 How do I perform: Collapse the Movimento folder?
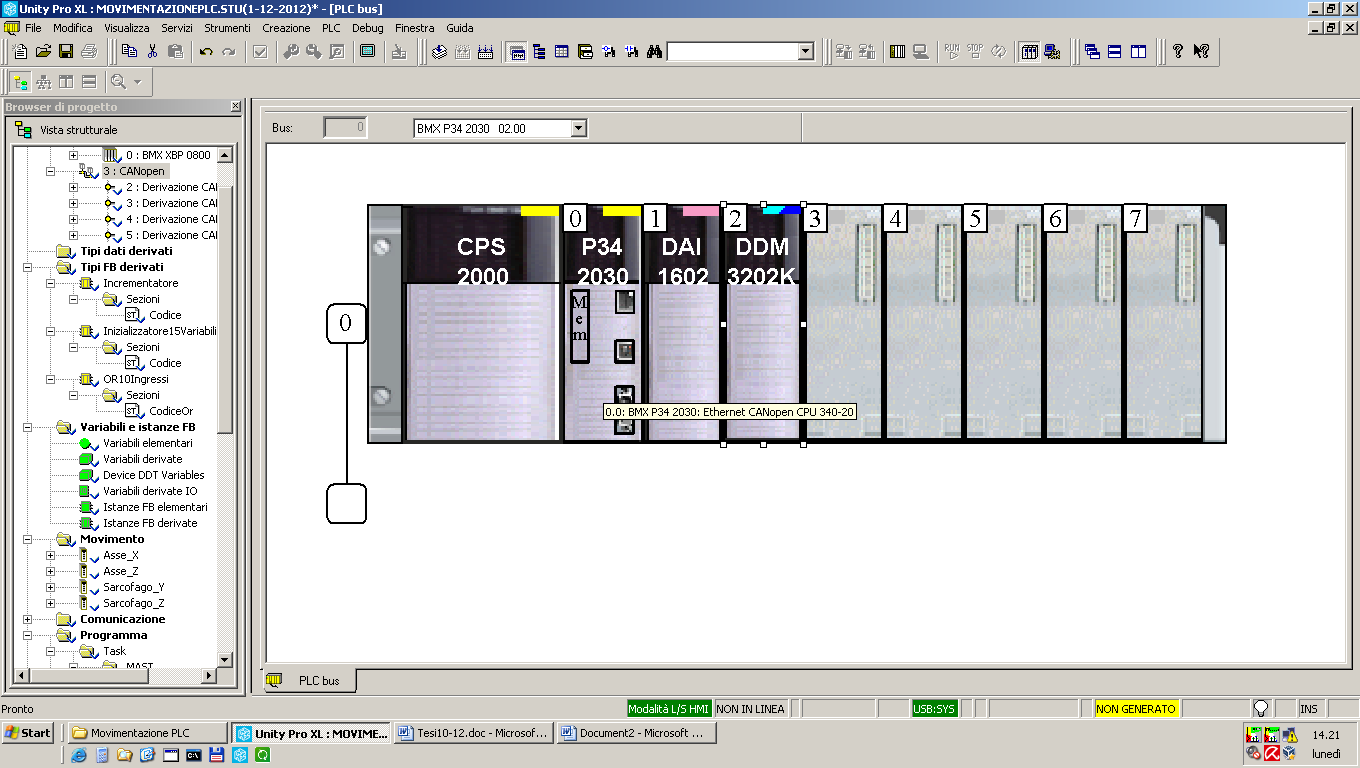point(27,539)
